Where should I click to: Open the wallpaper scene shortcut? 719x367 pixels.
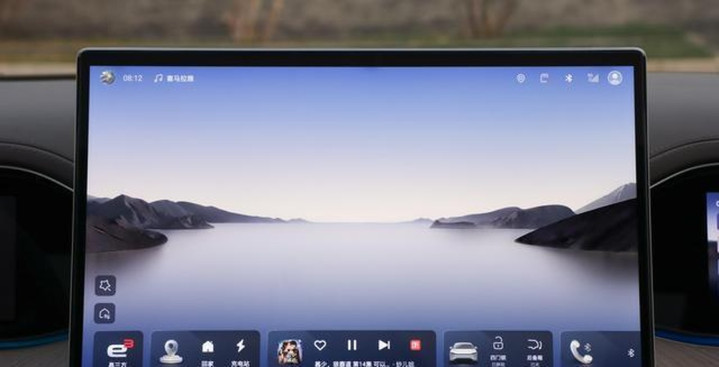pyautogui.click(x=105, y=285)
